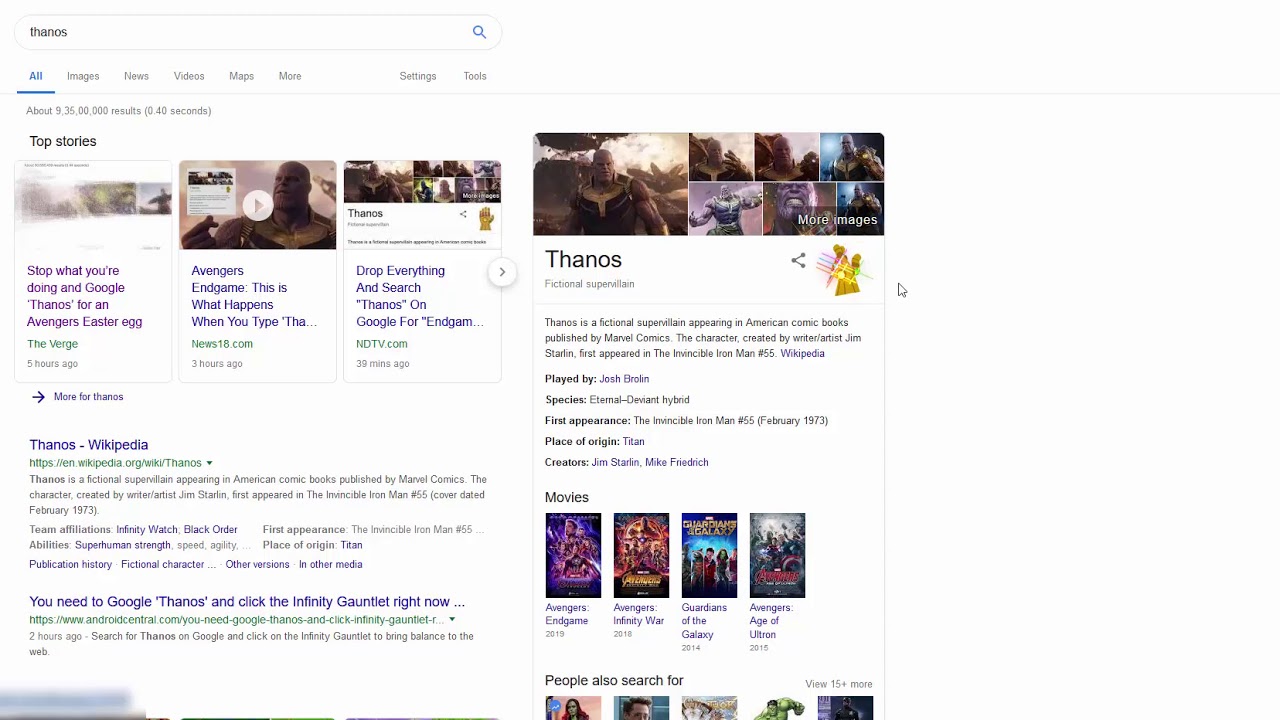Open androidcentral Infinity Gauntlet result title

247,602
